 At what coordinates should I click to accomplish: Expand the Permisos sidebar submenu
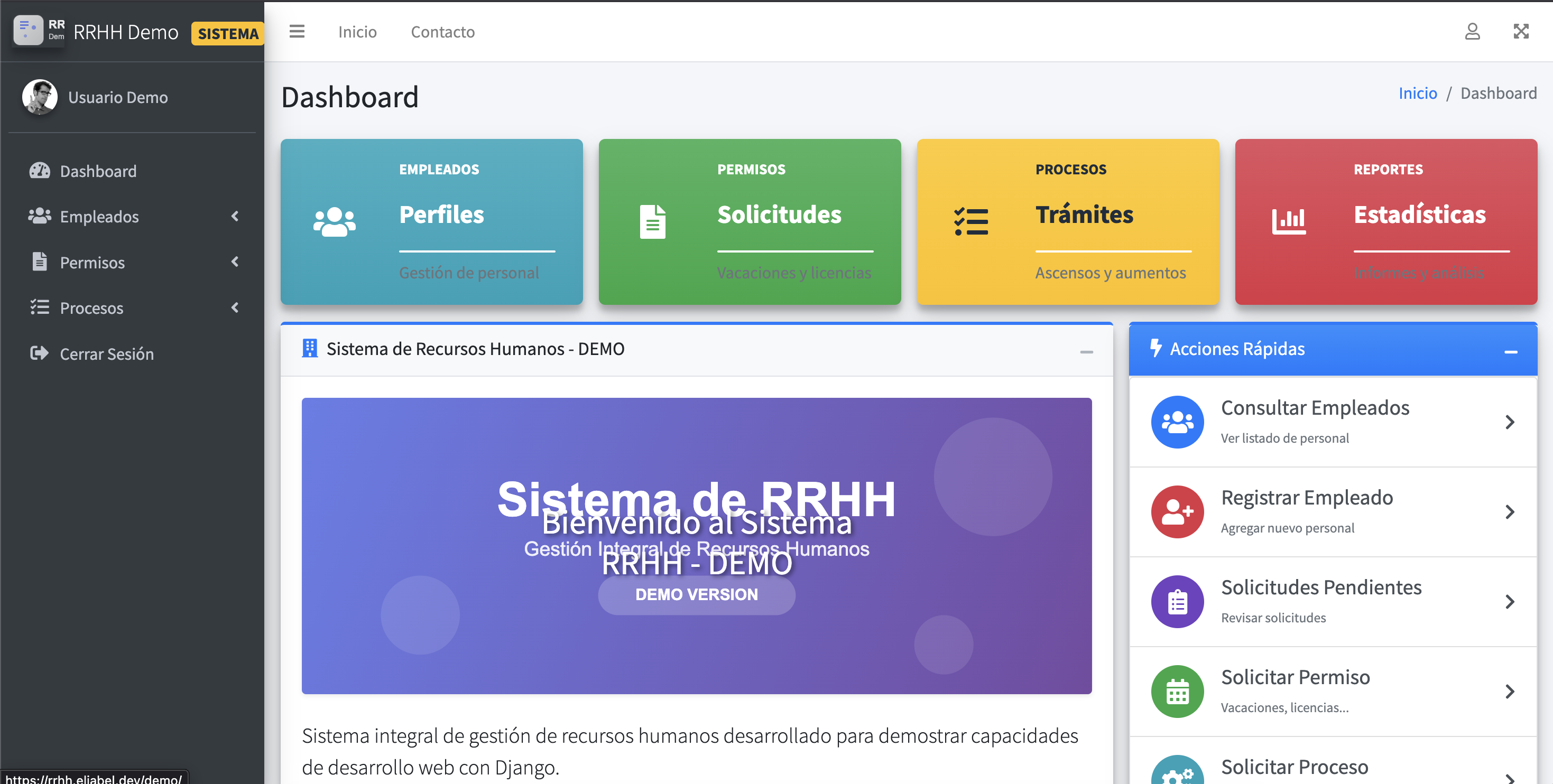click(x=235, y=262)
